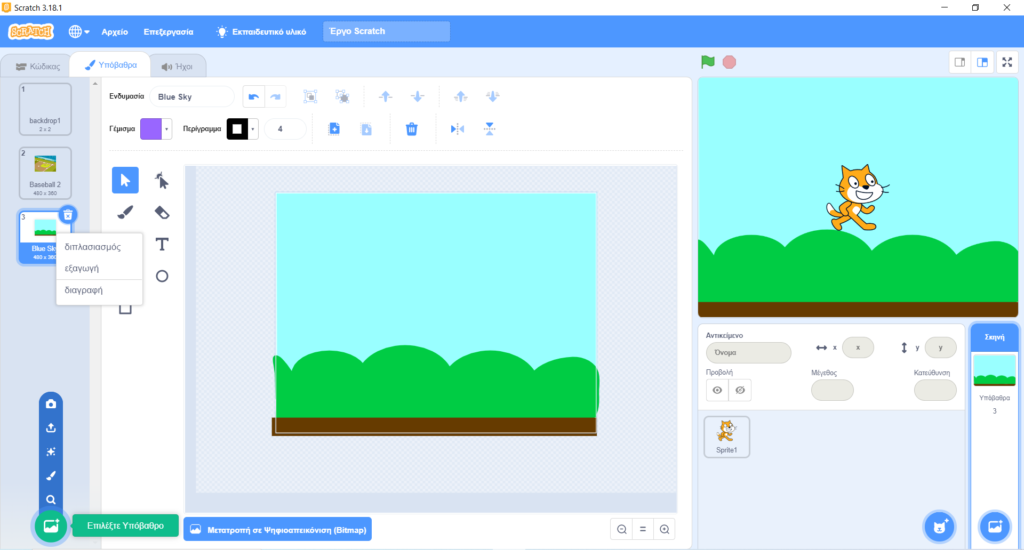1024x550 pixels.
Task: Click the Copy icon
Action: click(x=334, y=129)
